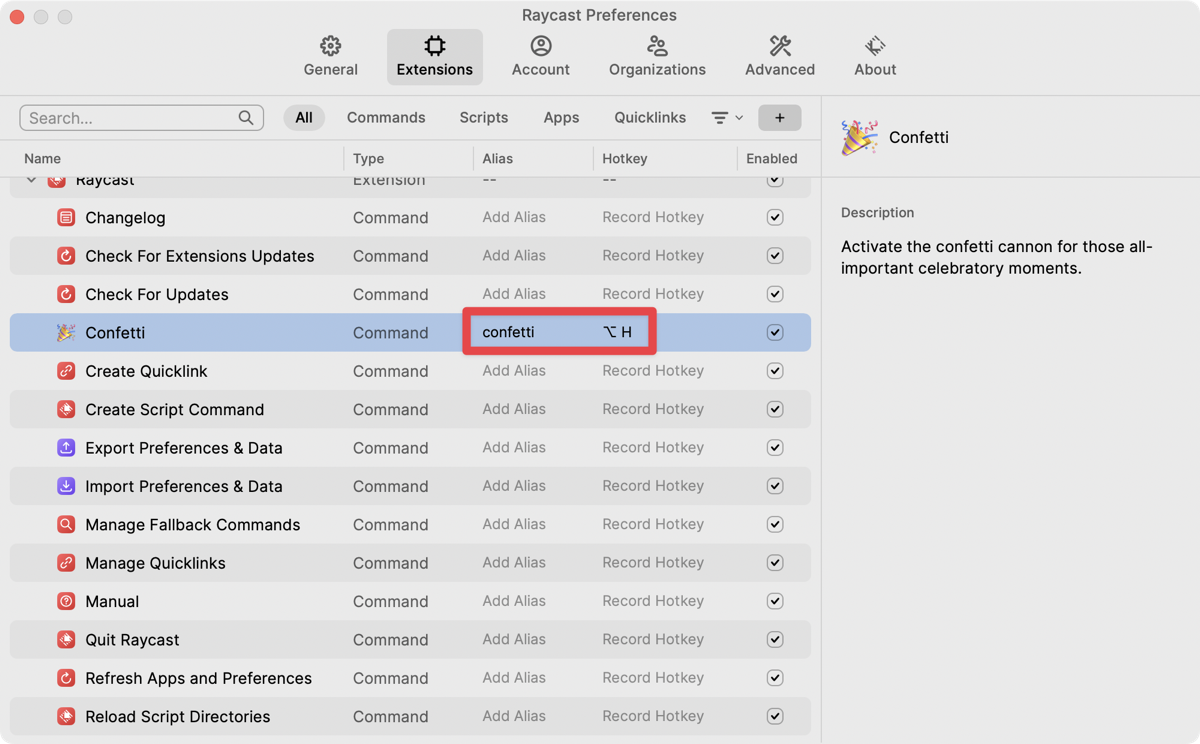Viewport: 1200px width, 744px height.
Task: Click the Changelog command icon
Action: [66, 218]
